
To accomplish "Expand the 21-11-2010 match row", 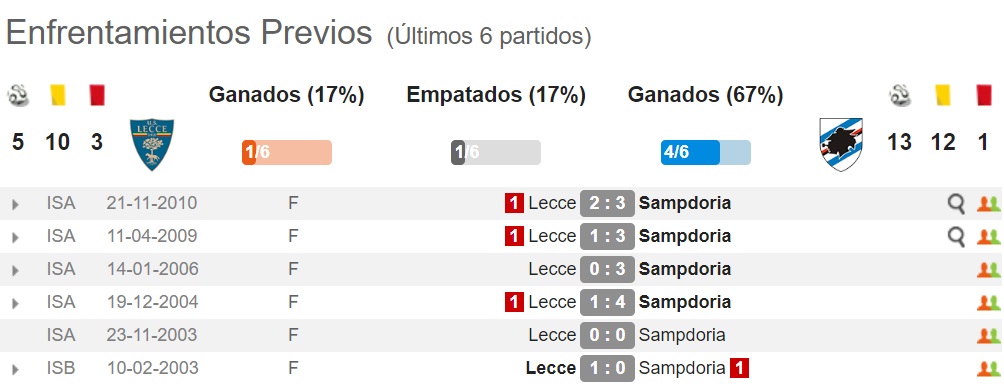I will pos(15,205).
